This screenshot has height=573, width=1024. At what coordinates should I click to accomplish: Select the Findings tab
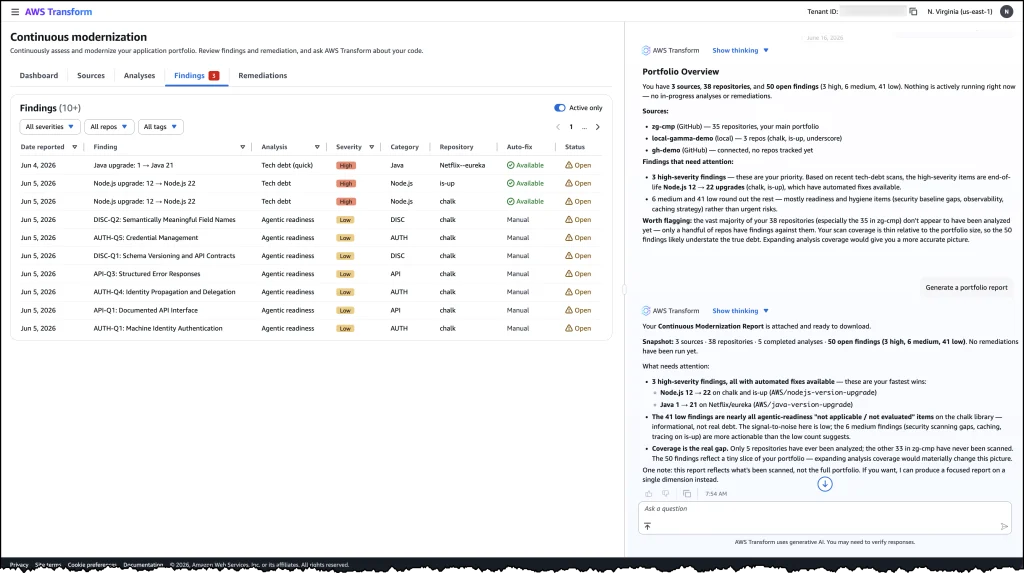(196, 76)
